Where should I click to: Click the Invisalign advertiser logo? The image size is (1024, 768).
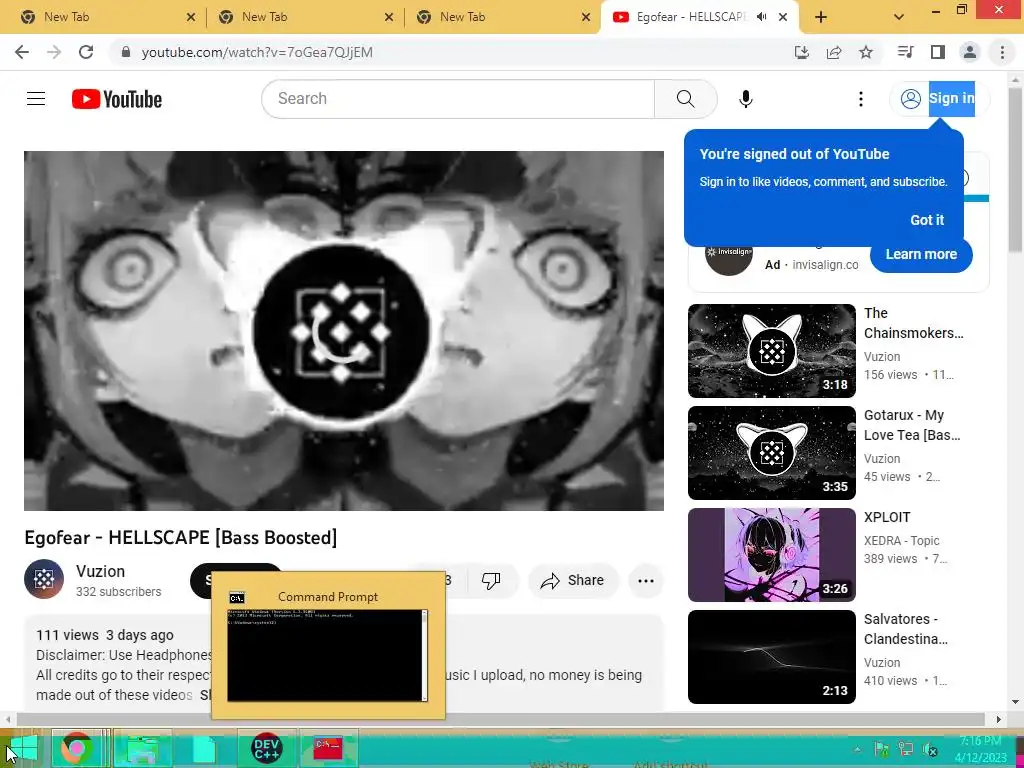pyautogui.click(x=729, y=255)
